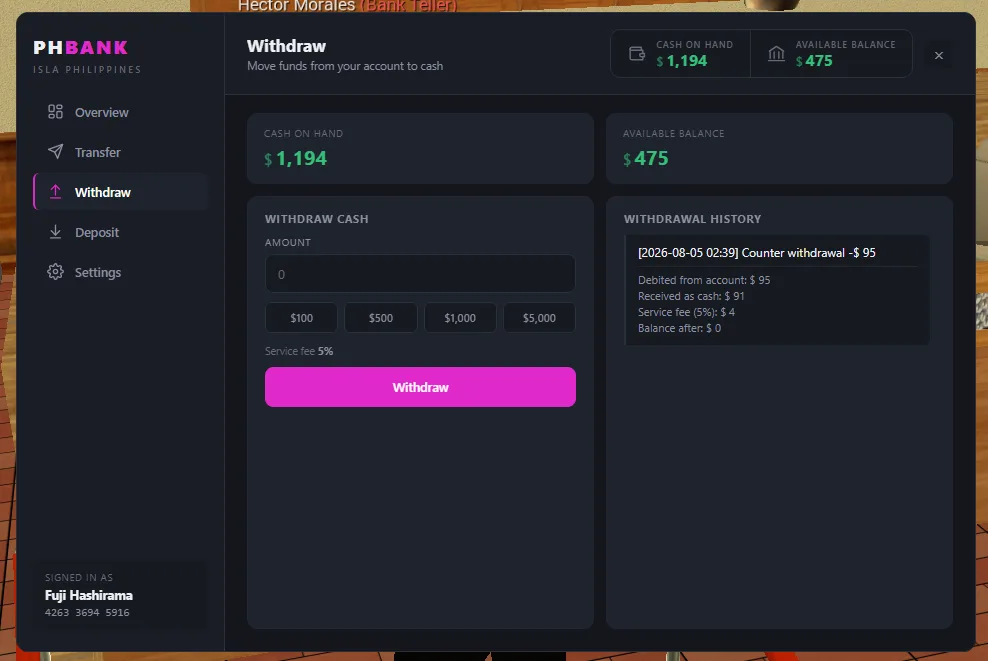Select the $100 quick amount
988x661 pixels.
301,318
